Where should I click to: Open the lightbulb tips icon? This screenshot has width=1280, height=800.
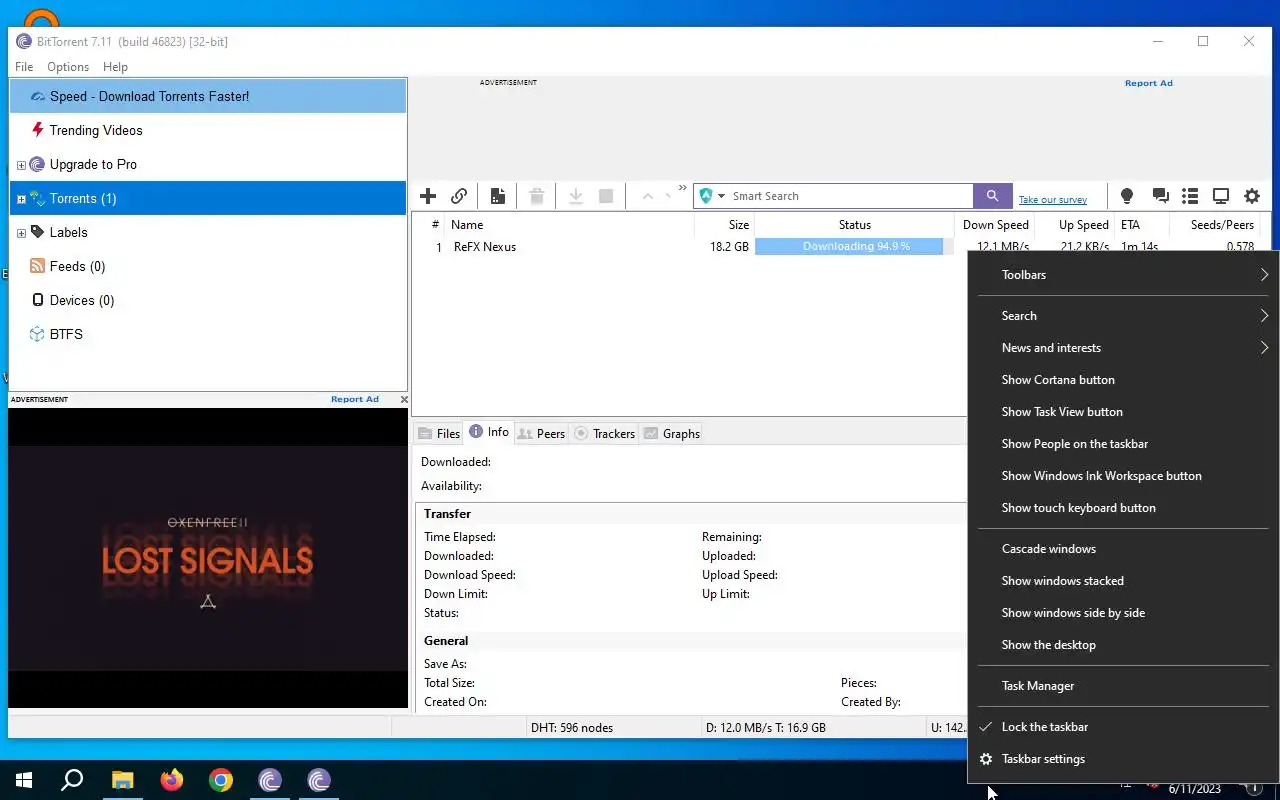(1127, 196)
